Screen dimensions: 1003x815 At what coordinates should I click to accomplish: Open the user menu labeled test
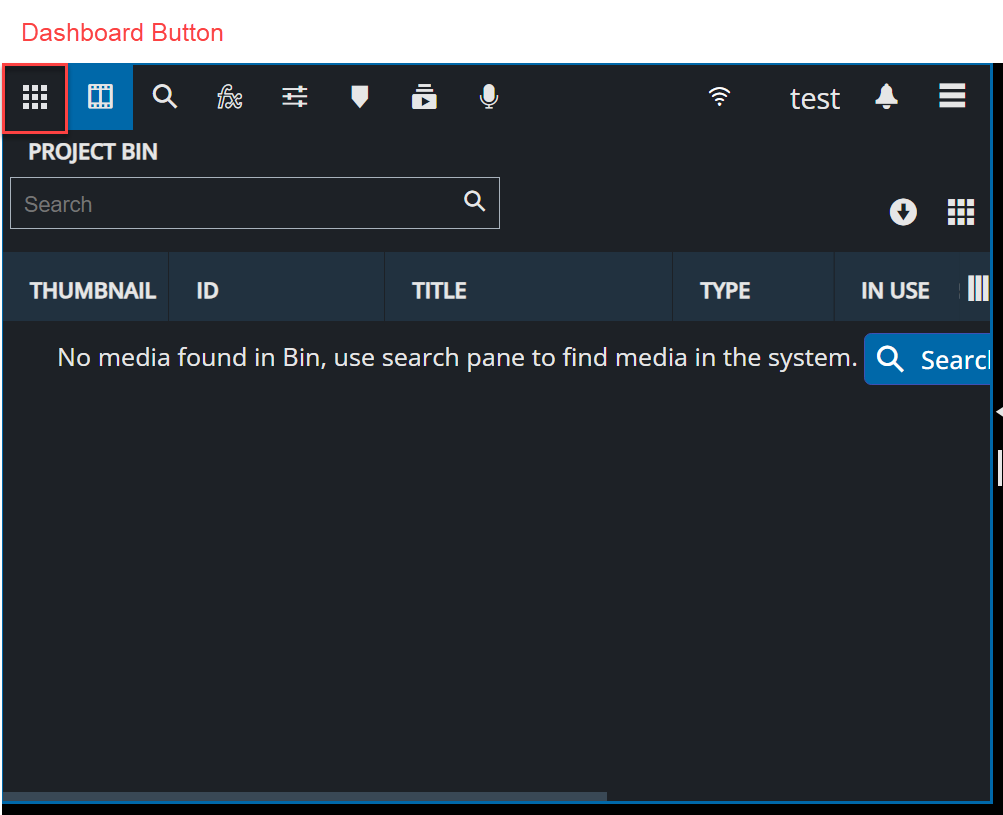[x=814, y=97]
